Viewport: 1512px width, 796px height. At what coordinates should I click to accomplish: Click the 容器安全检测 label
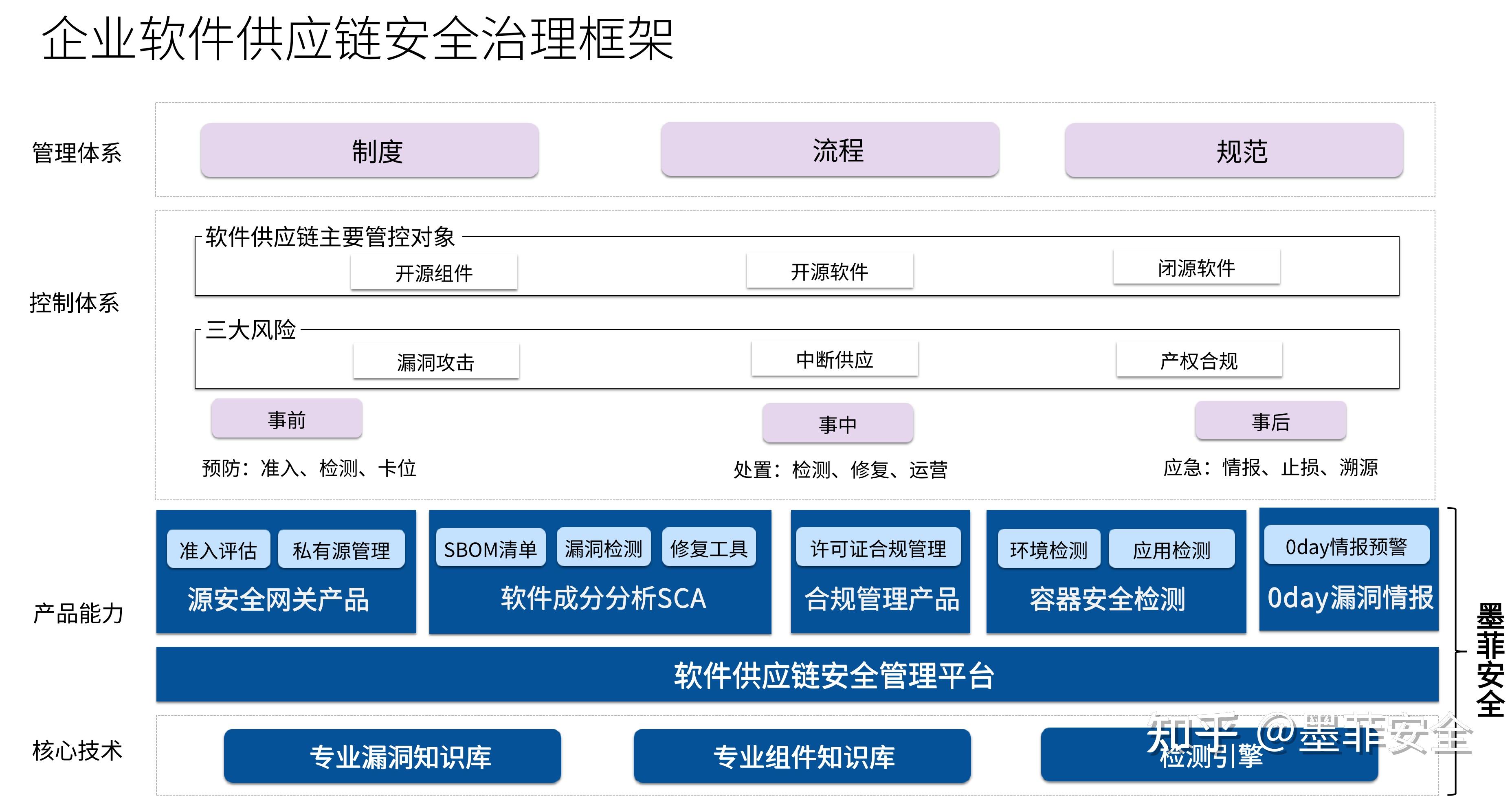[1108, 599]
